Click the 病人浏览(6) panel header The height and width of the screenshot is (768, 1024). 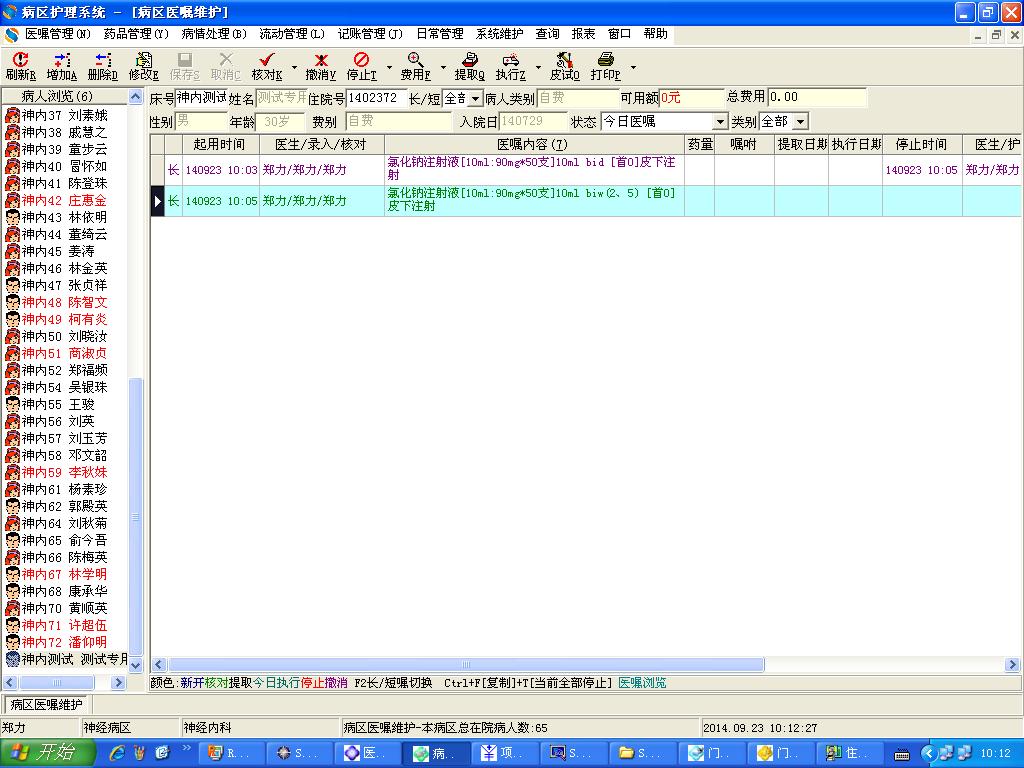point(64,97)
